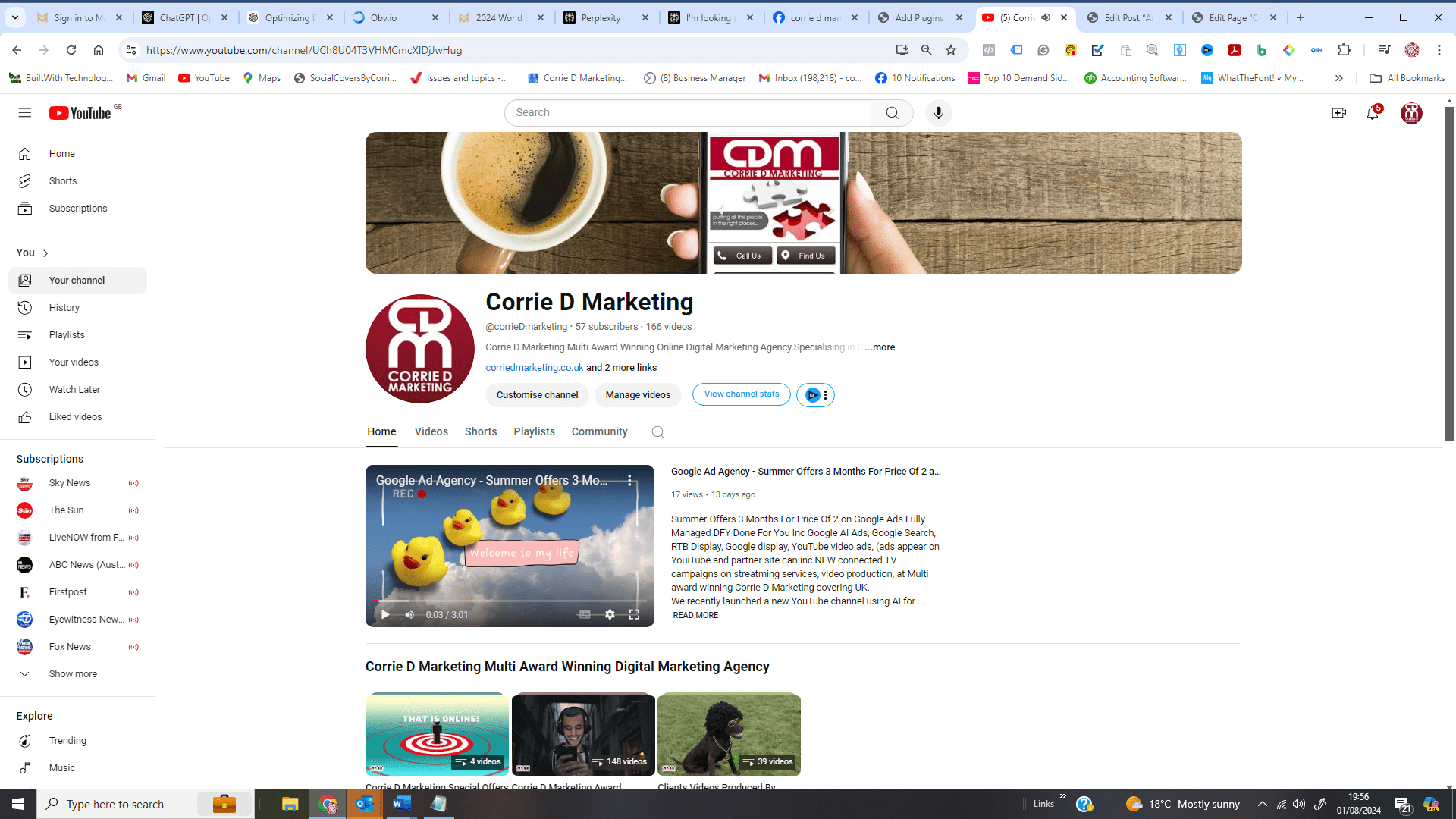Open Chrome extensions puzzle icon
Image resolution: width=1456 pixels, height=819 pixels.
point(1344,50)
